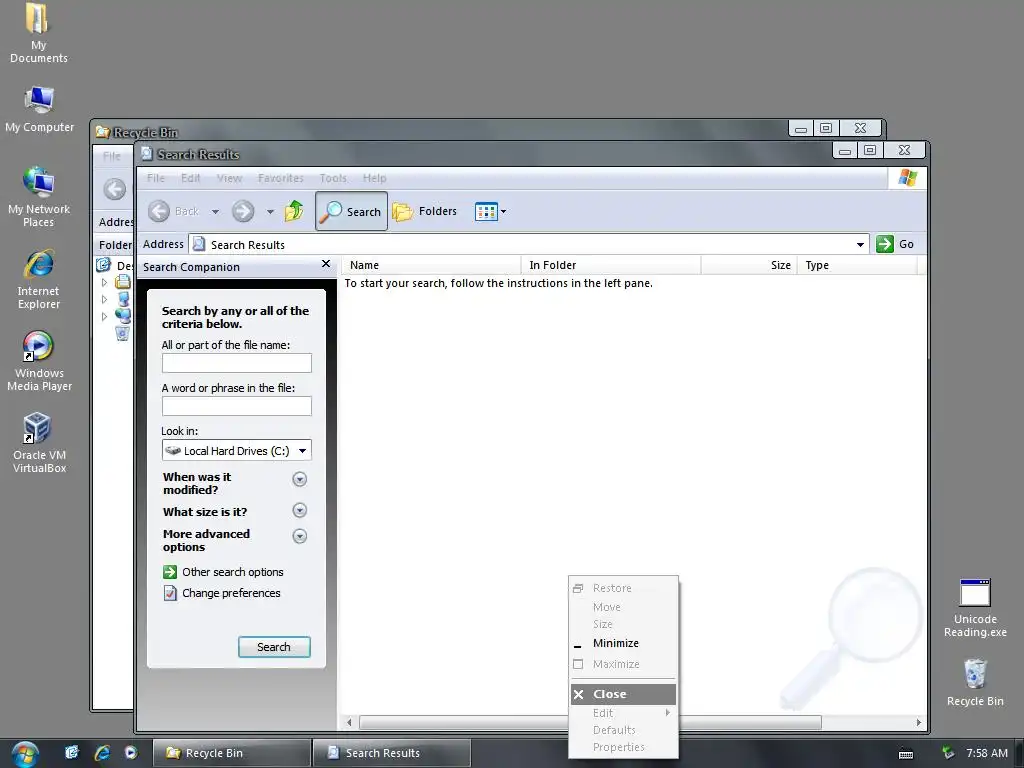This screenshot has width=1024, height=768.
Task: Click the horizontal scrollbar left arrow
Action: [349, 722]
